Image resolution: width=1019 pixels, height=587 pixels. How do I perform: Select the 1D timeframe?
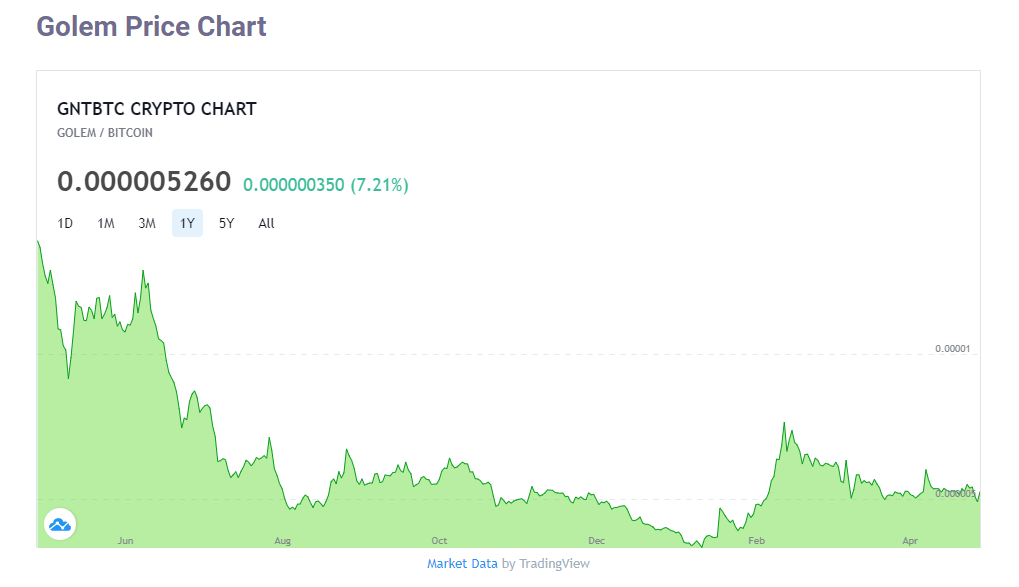coord(65,223)
